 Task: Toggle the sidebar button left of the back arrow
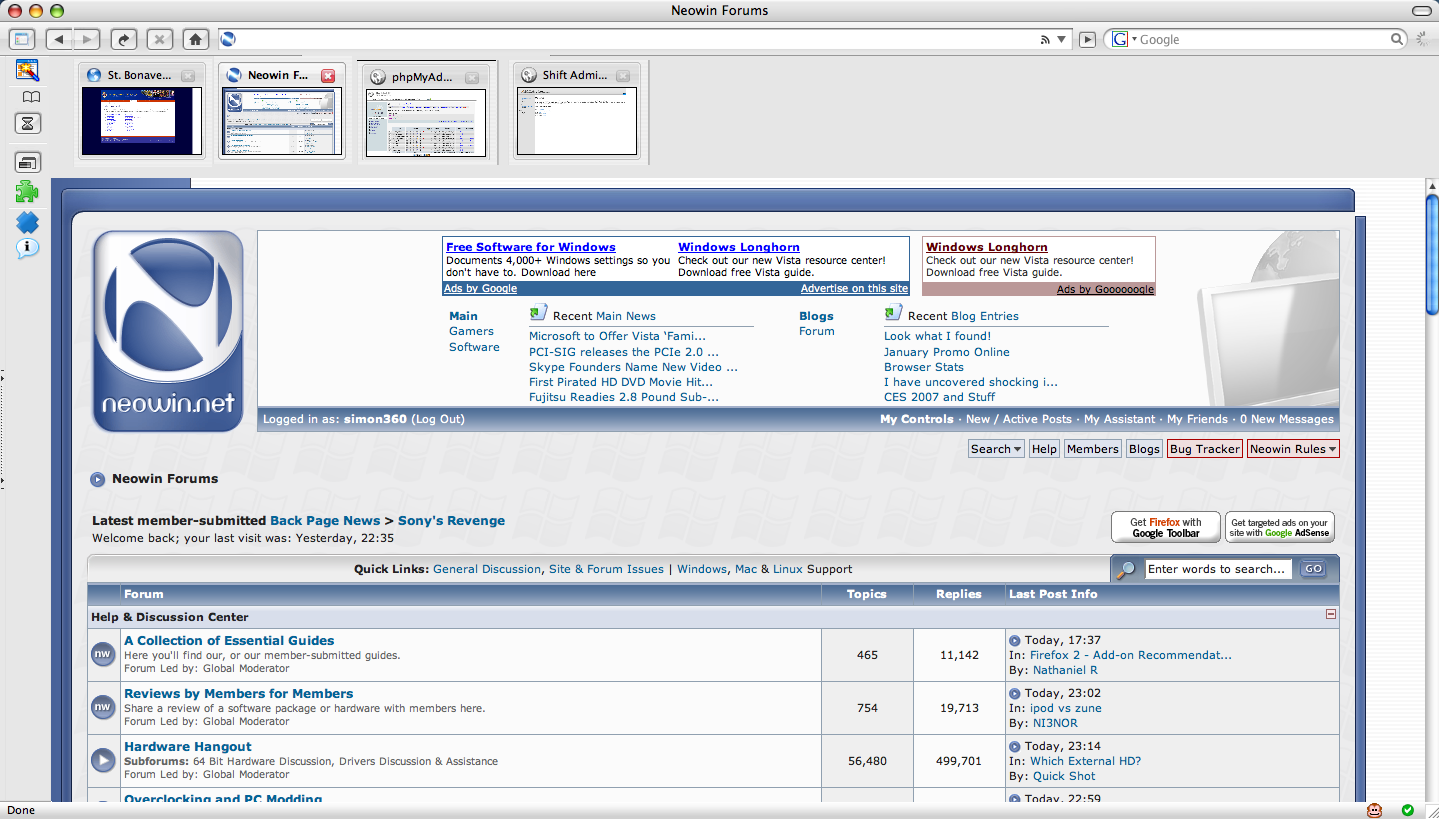pyautogui.click(x=22, y=39)
